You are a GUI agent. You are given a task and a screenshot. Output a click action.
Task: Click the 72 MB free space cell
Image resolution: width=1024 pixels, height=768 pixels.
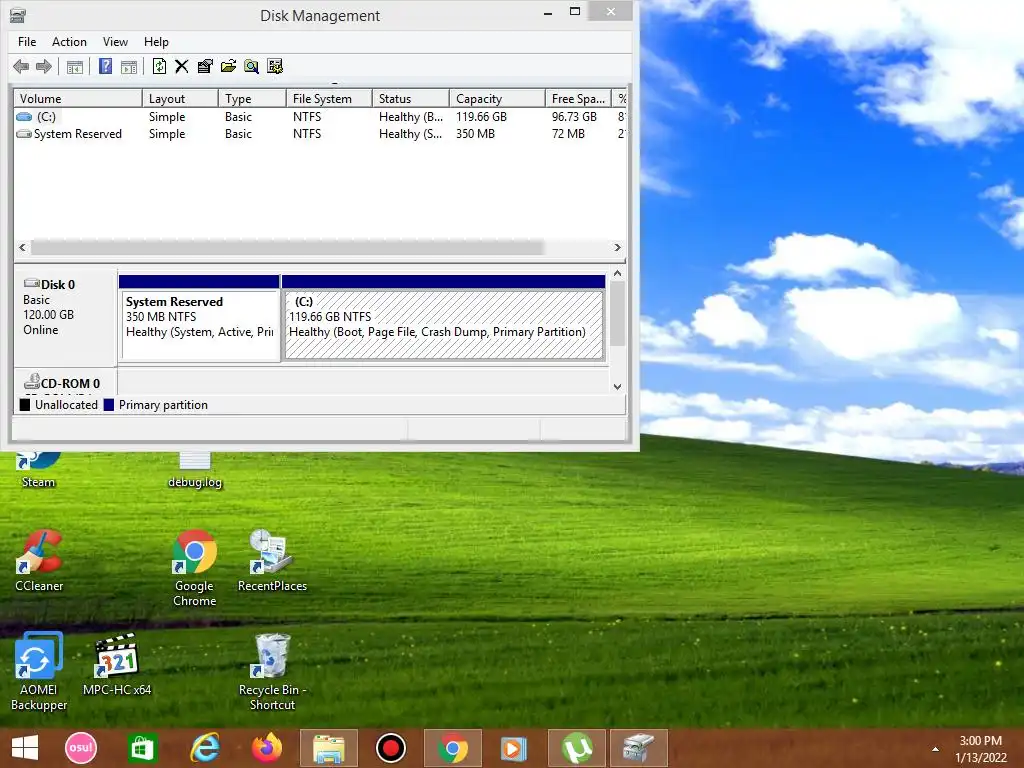tap(568, 134)
